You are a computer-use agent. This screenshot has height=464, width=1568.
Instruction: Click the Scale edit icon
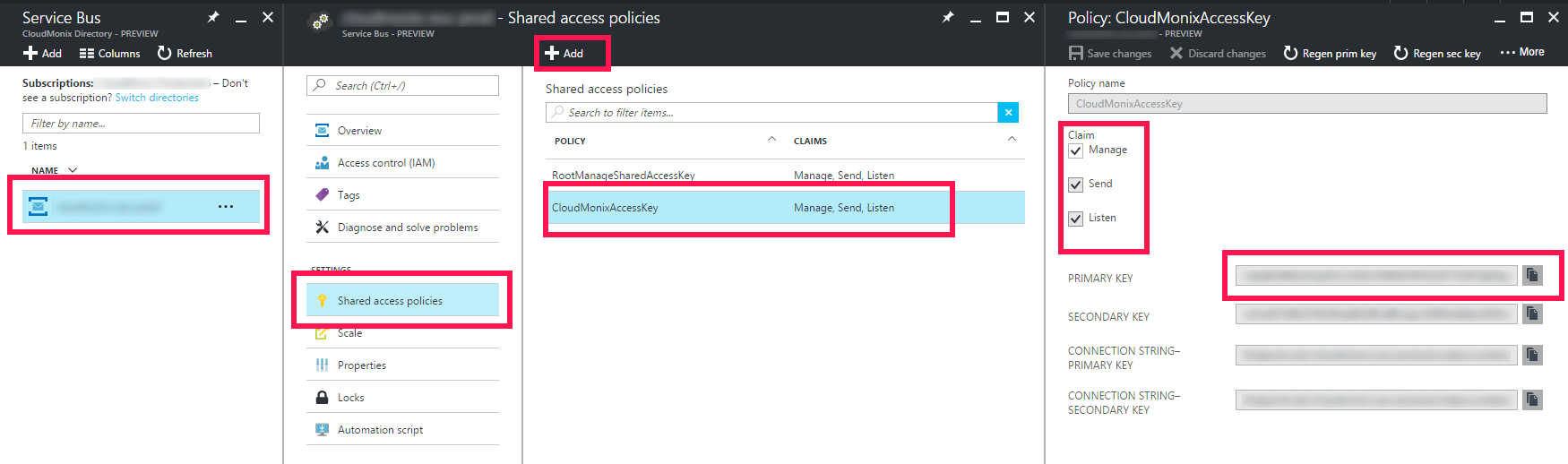click(322, 333)
